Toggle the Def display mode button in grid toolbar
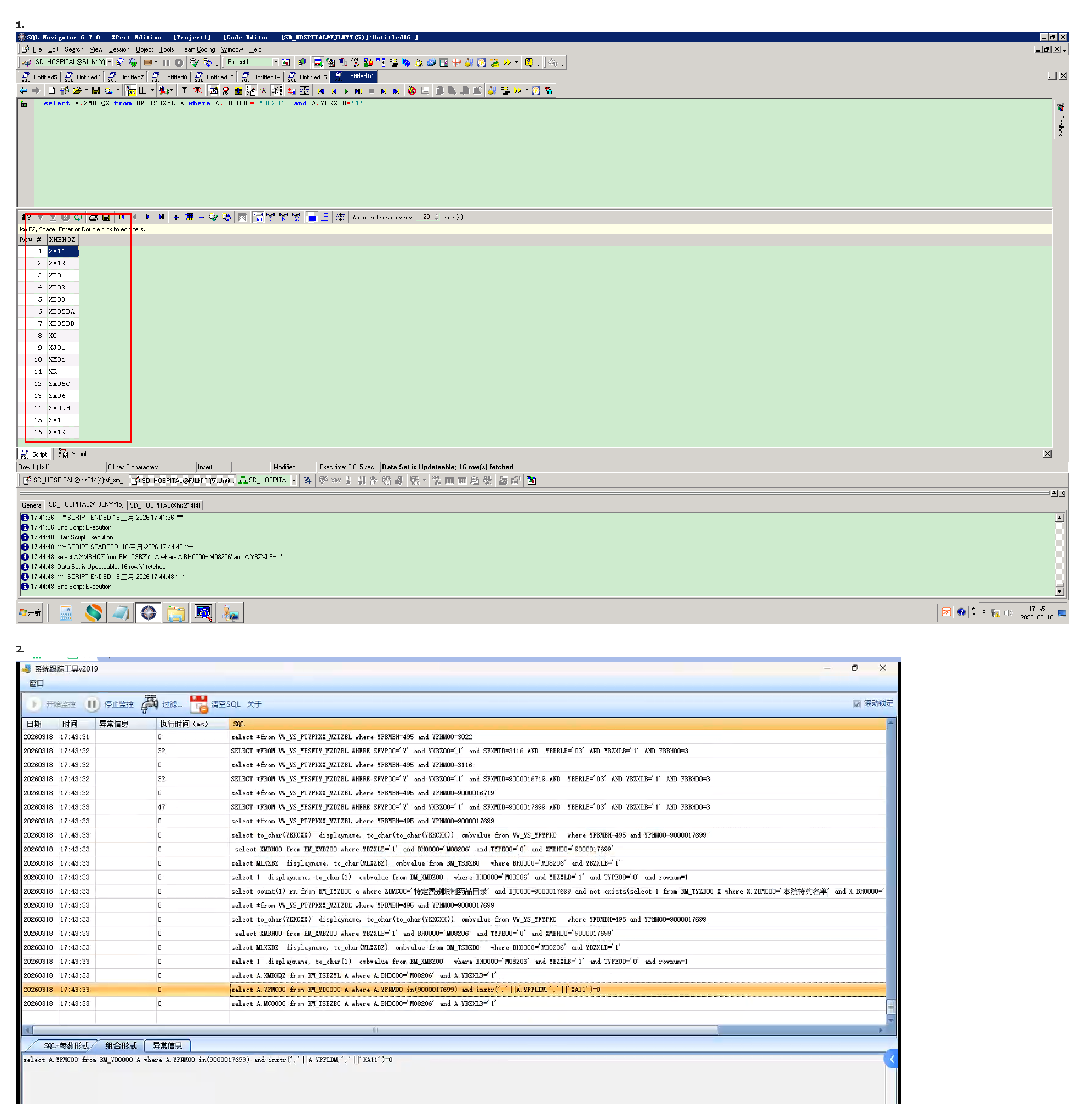Viewport: 1085px width, 1120px height. click(x=258, y=217)
